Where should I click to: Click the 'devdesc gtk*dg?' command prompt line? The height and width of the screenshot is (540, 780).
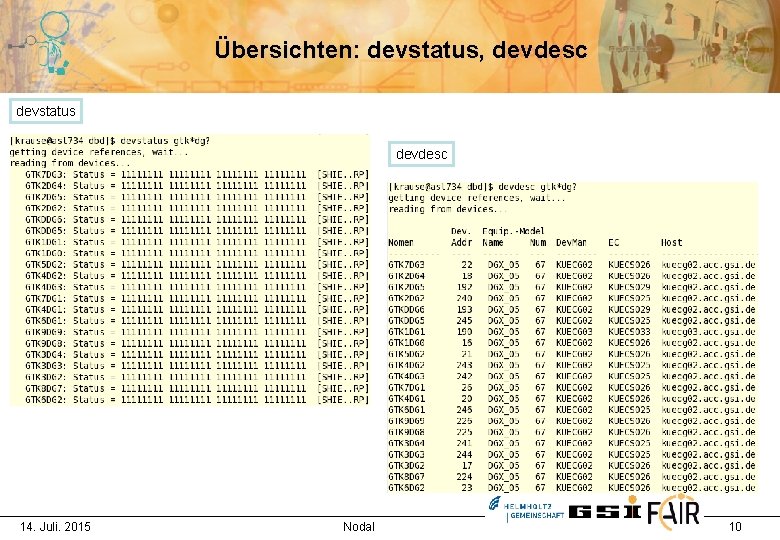pos(483,187)
